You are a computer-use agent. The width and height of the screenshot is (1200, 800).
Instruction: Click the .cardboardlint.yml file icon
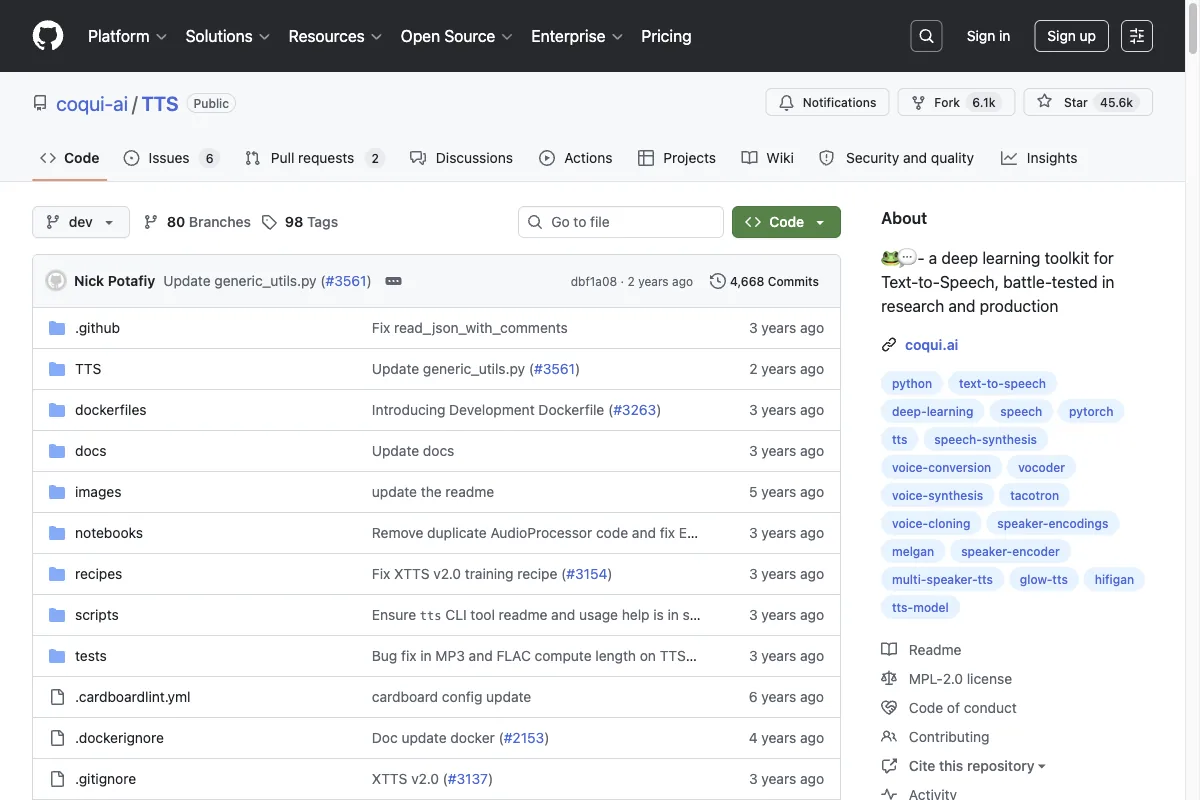click(x=57, y=697)
